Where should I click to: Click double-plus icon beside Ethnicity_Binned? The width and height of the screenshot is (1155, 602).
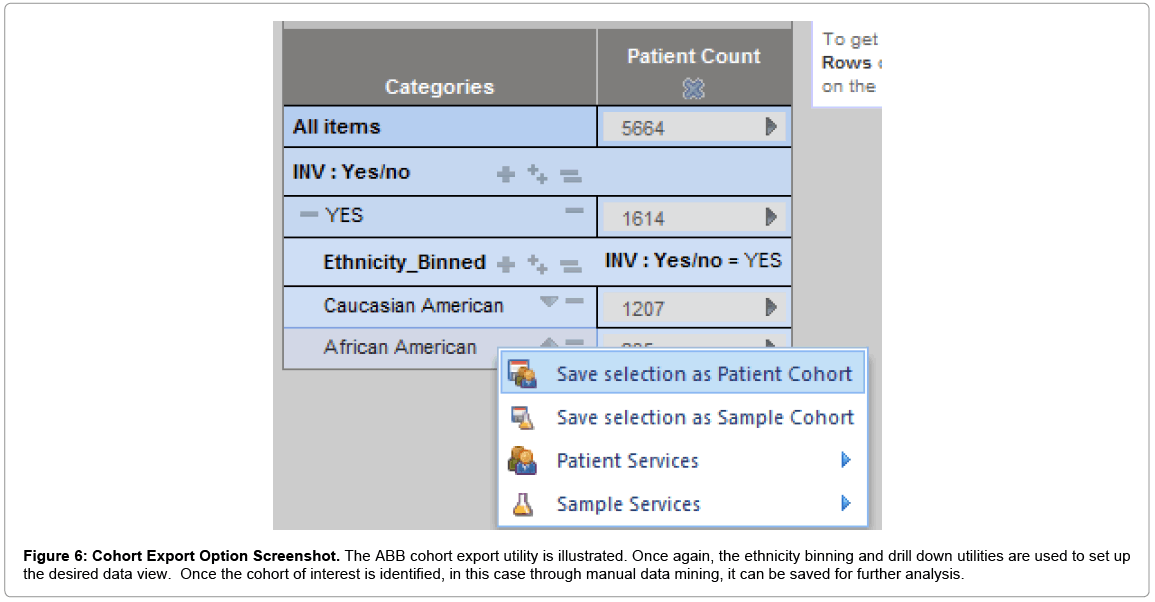click(538, 264)
